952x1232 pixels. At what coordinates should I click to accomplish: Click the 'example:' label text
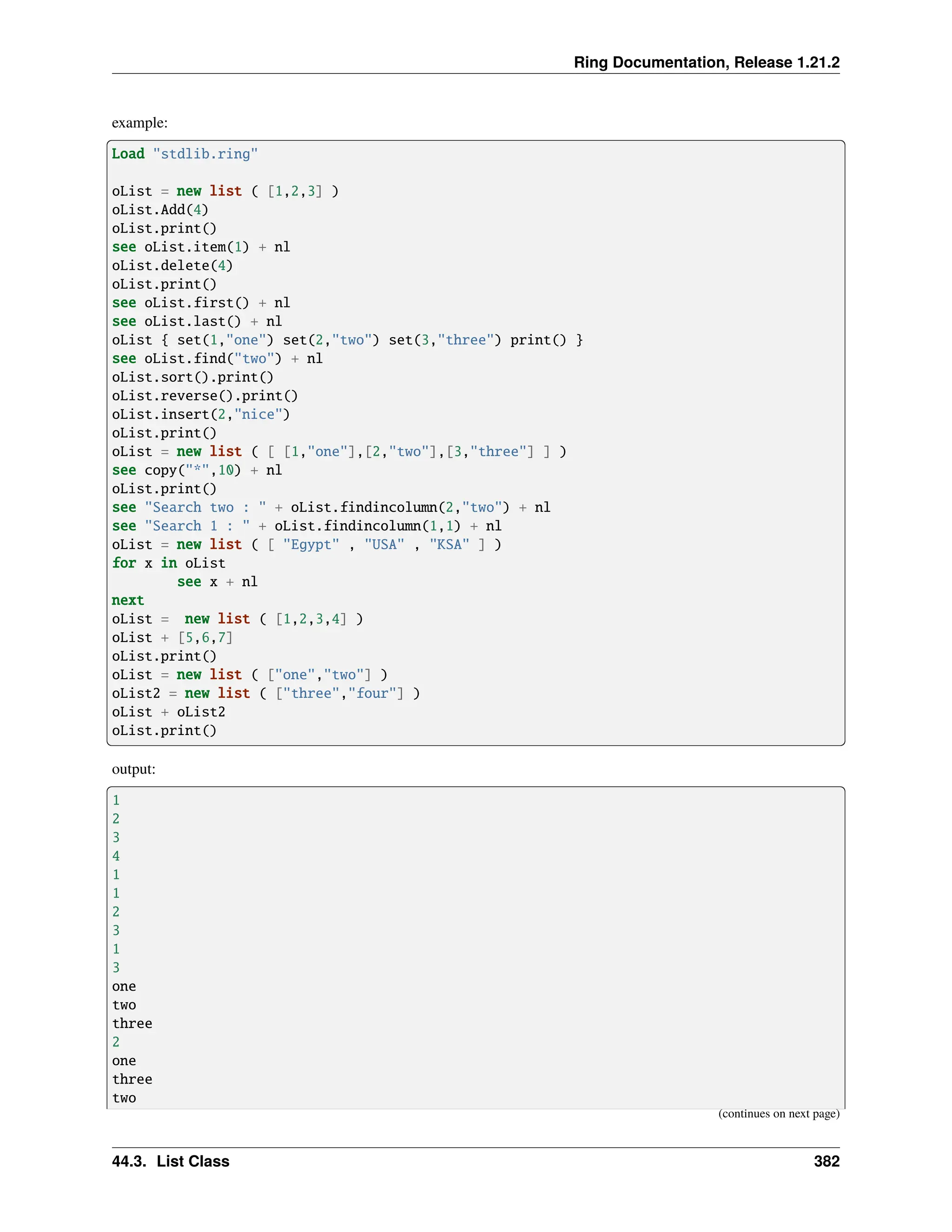click(x=139, y=122)
